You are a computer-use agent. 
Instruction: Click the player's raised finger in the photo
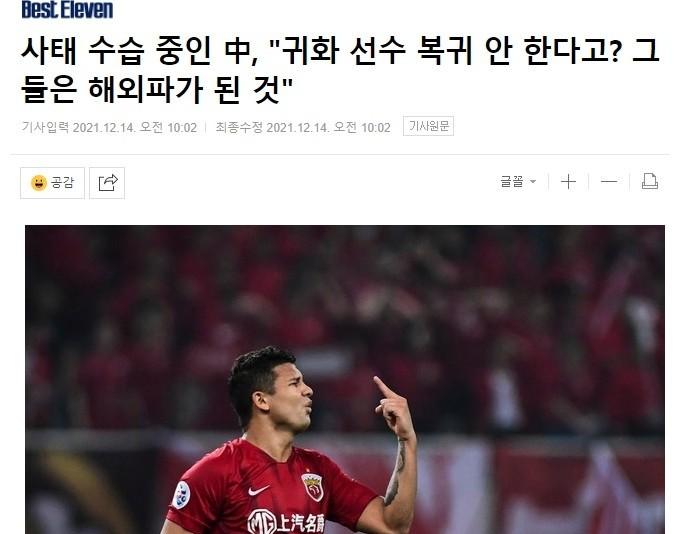(x=383, y=387)
